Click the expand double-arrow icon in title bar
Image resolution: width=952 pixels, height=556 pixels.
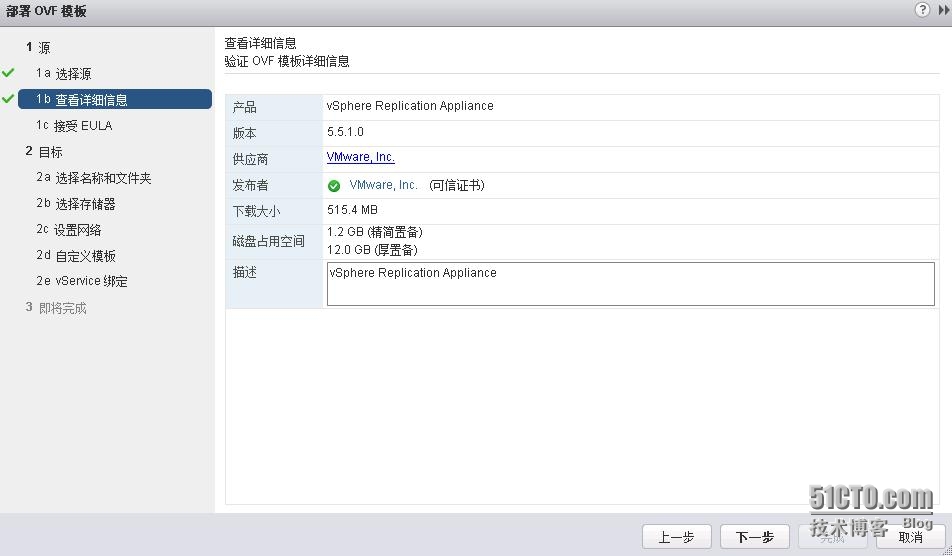tap(944, 10)
